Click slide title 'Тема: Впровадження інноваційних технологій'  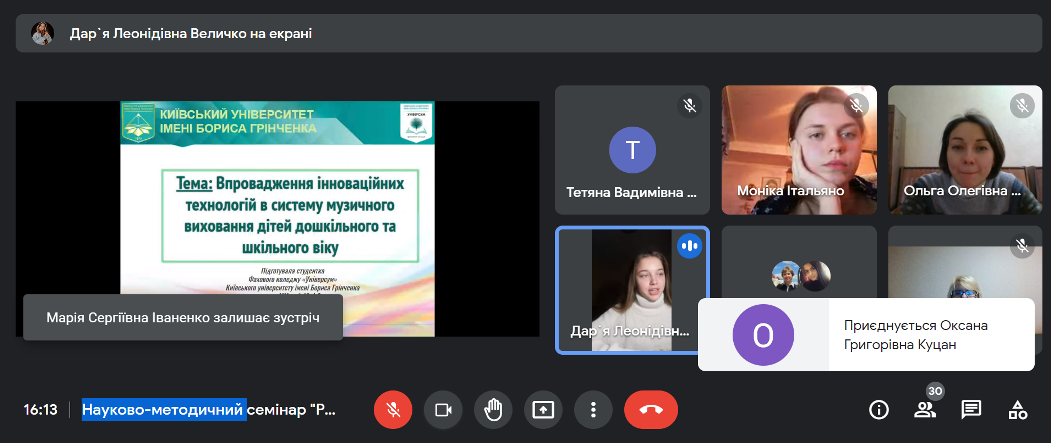pyautogui.click(x=290, y=214)
